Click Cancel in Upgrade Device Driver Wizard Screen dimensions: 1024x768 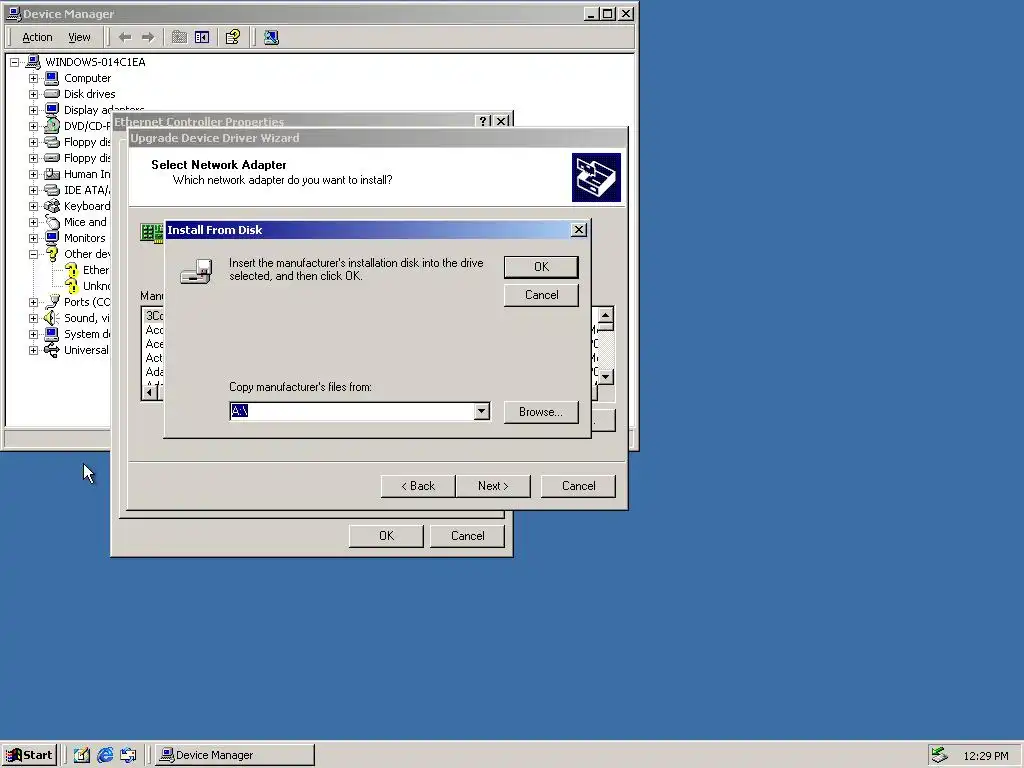[579, 486]
